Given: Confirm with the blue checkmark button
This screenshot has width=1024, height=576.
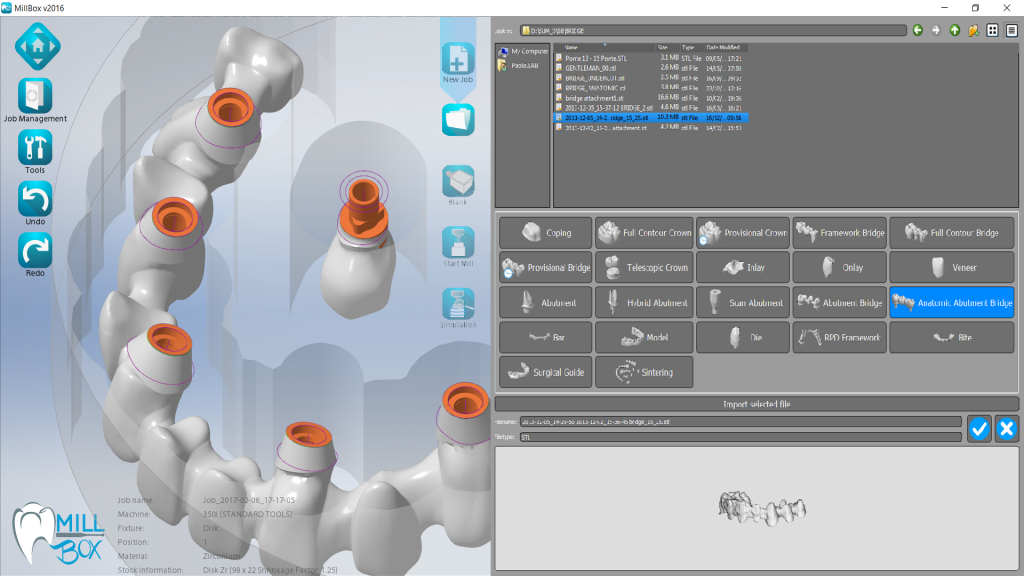Looking at the screenshot, I should coord(978,428).
